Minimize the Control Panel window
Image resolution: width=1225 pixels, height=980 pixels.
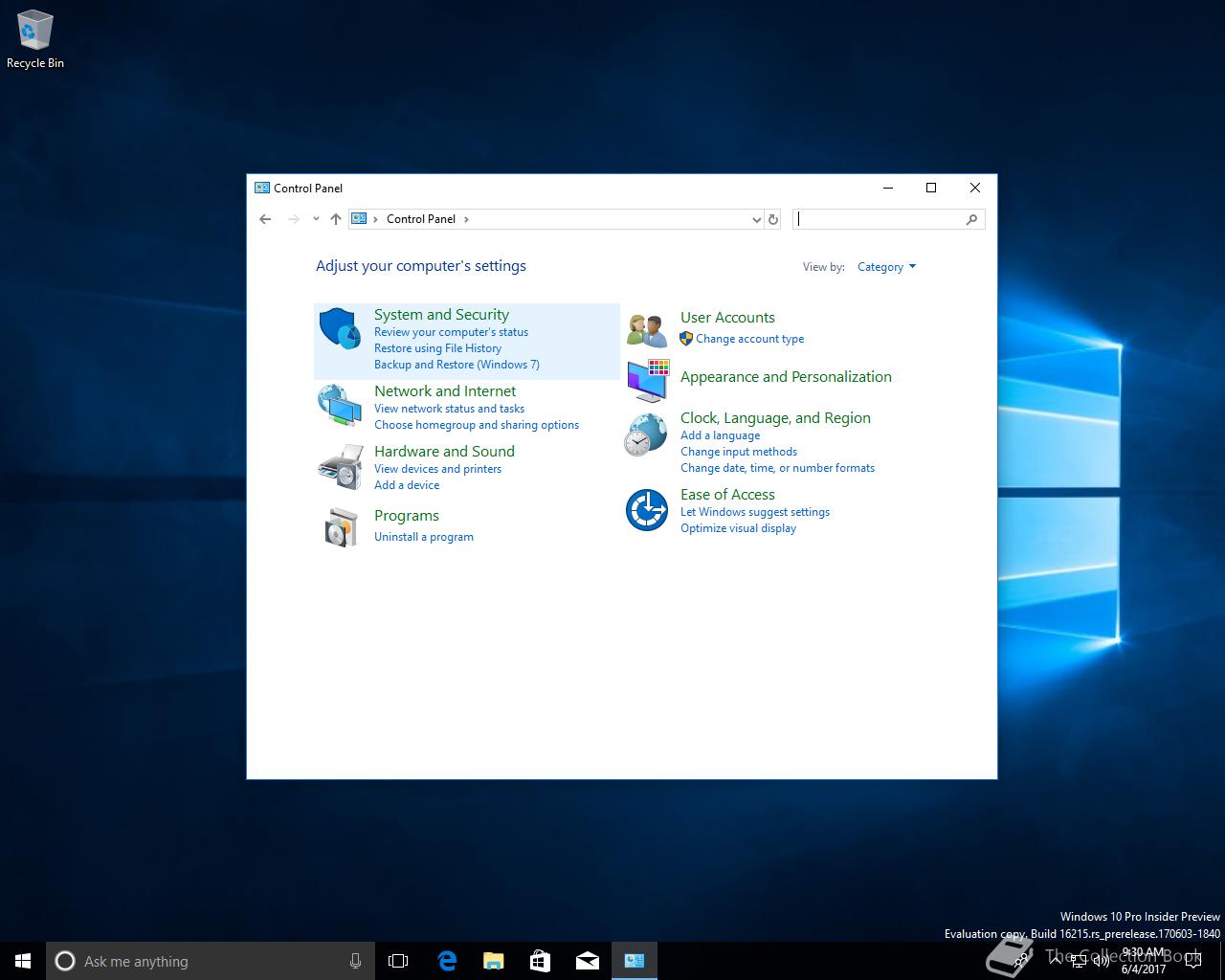pos(888,188)
